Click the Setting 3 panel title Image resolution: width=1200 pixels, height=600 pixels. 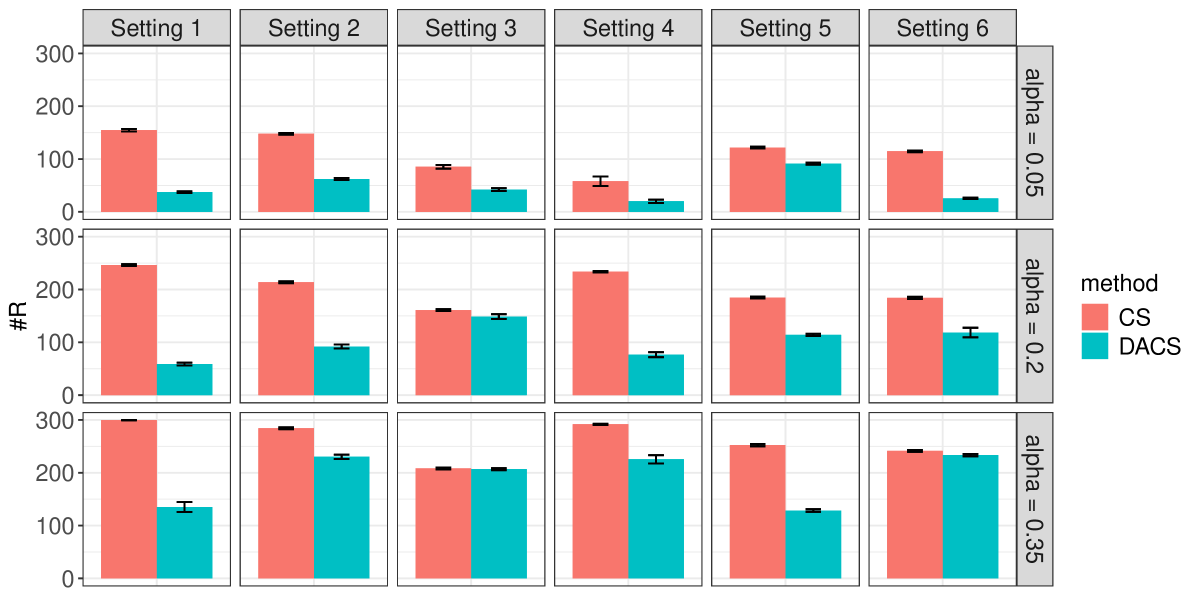(x=470, y=28)
